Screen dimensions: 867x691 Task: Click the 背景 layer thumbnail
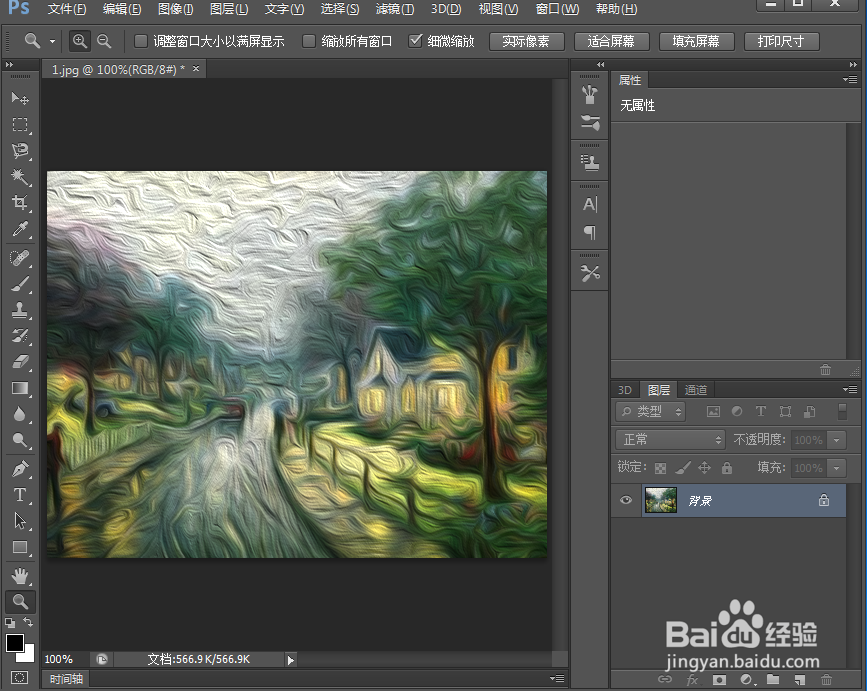tap(661, 500)
